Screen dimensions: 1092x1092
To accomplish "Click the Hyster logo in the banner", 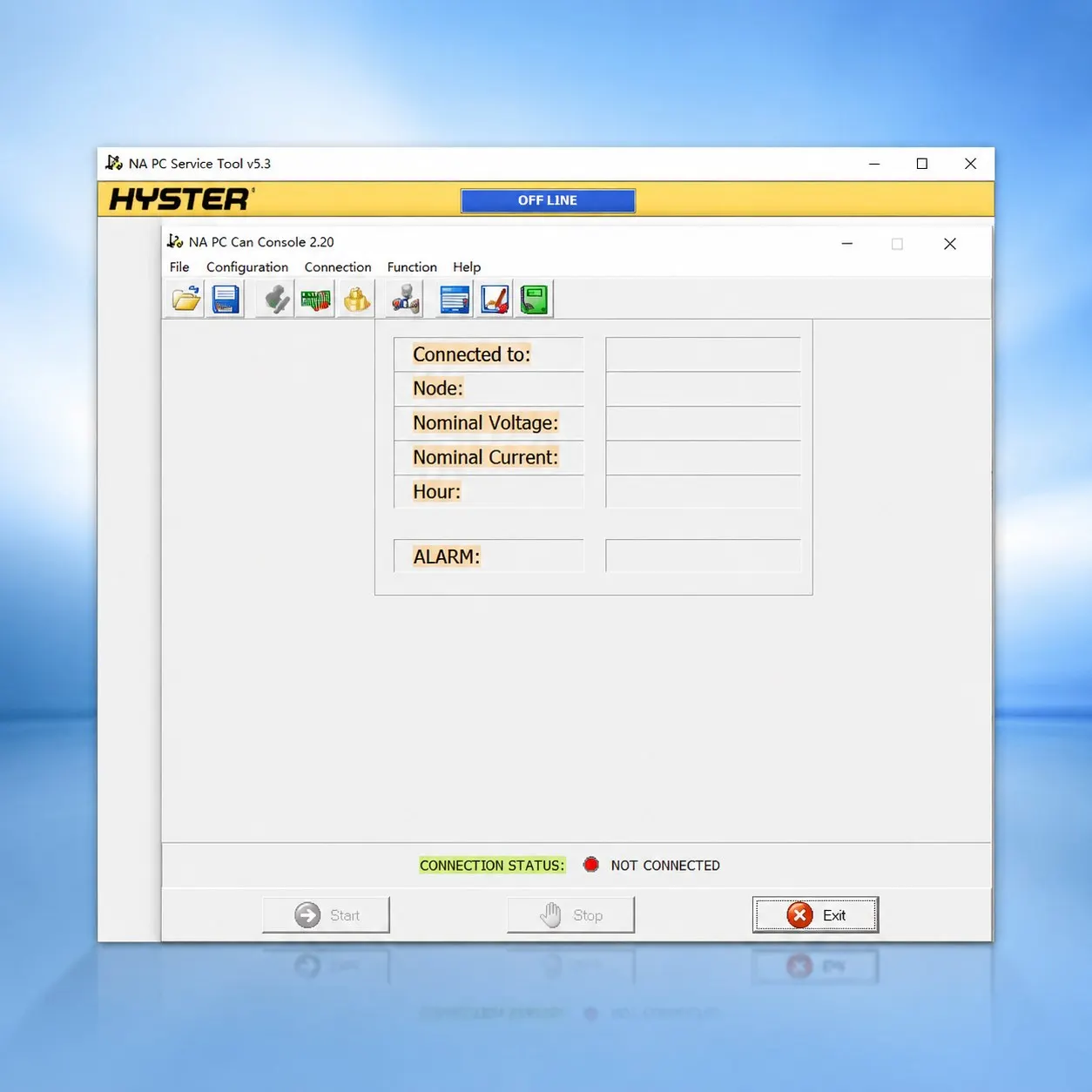I will click(x=181, y=199).
